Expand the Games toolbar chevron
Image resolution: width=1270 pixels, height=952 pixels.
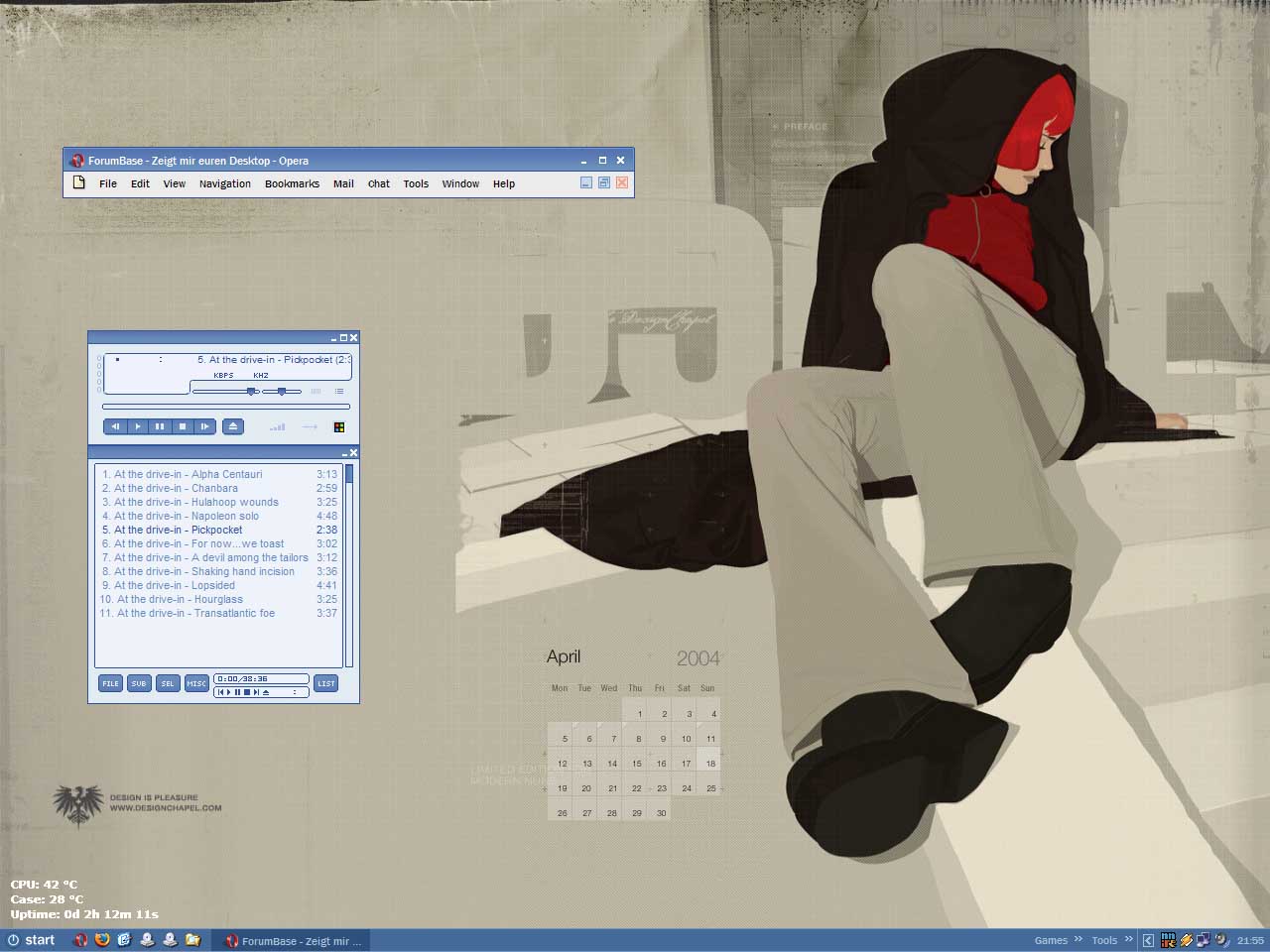point(1079,939)
